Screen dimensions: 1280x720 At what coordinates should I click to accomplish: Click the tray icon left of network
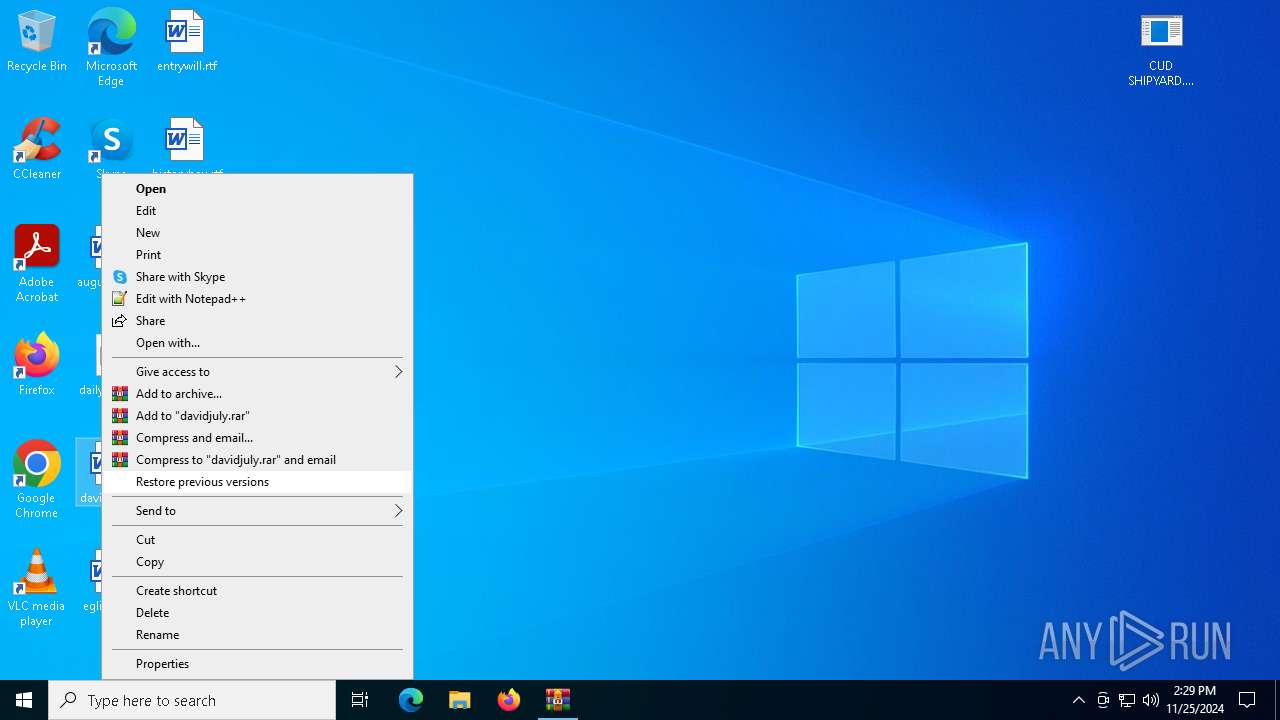pos(1103,700)
